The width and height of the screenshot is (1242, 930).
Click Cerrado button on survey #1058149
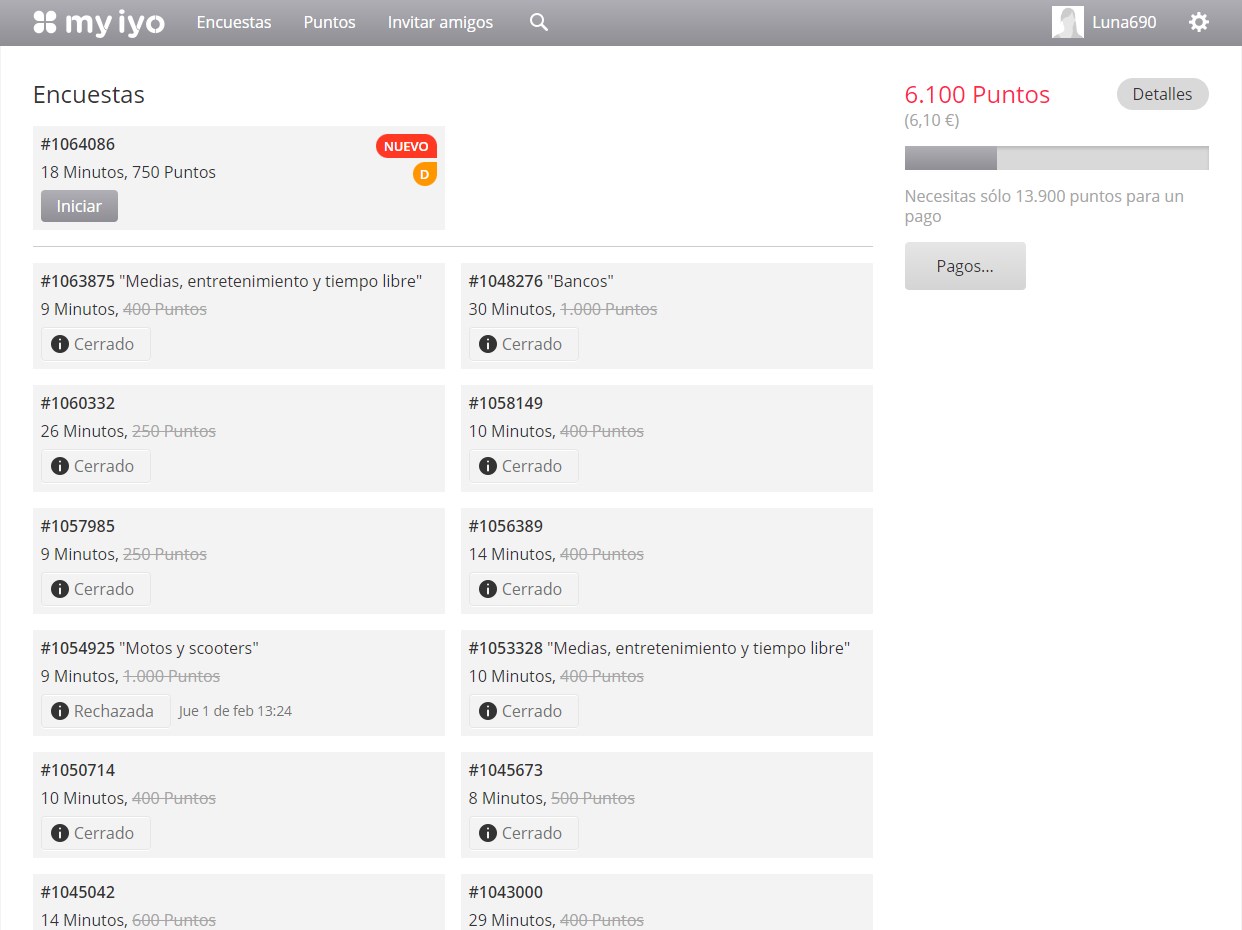[524, 466]
